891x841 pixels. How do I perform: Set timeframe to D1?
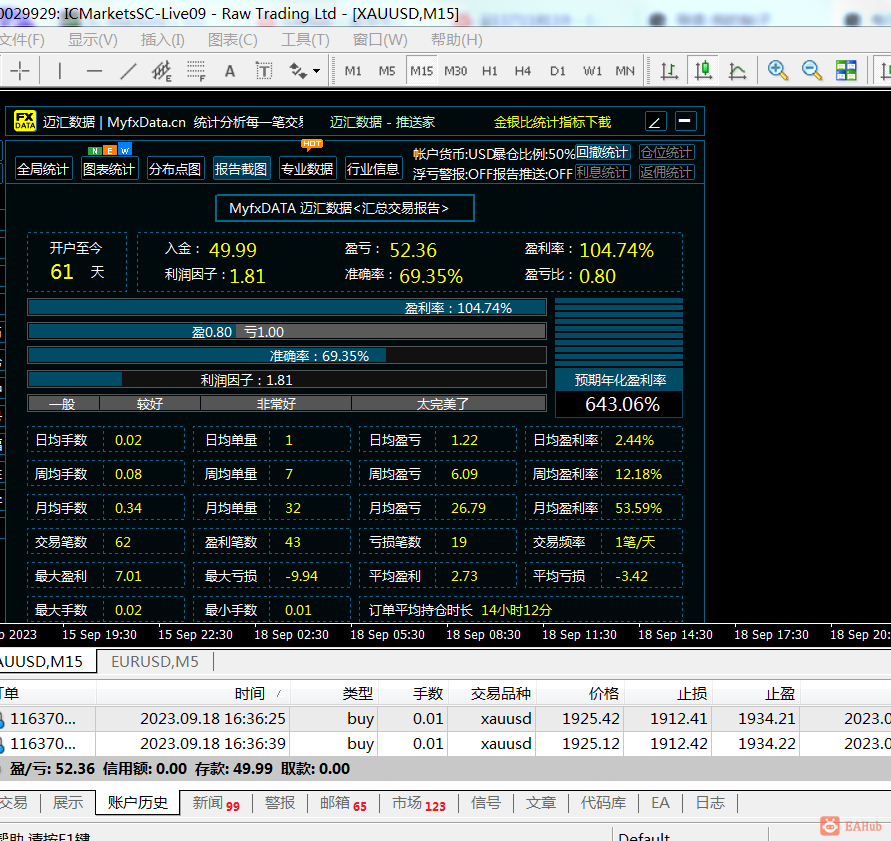click(557, 71)
